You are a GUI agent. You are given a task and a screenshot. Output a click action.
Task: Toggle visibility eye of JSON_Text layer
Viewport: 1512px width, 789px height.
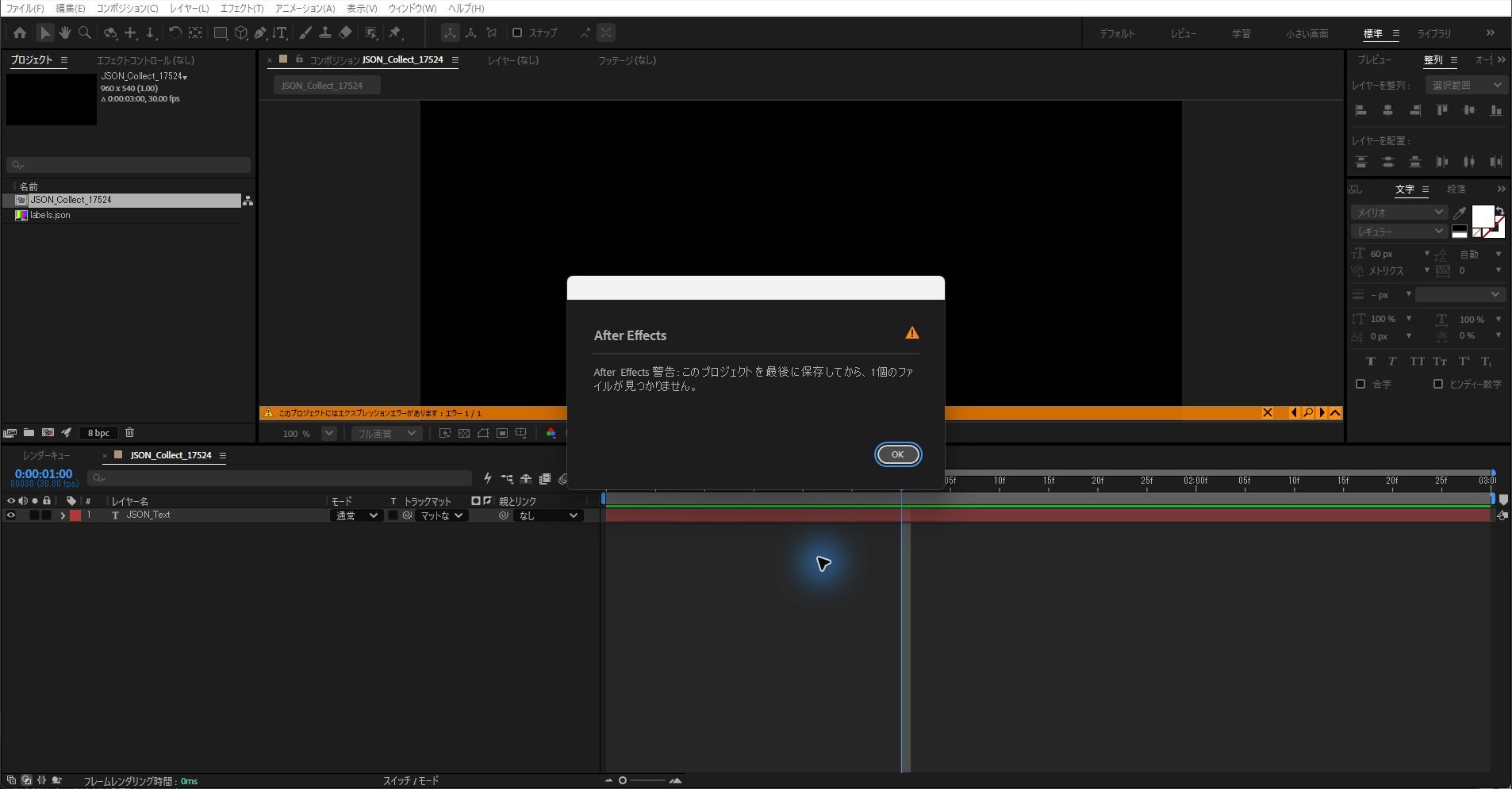(10, 515)
